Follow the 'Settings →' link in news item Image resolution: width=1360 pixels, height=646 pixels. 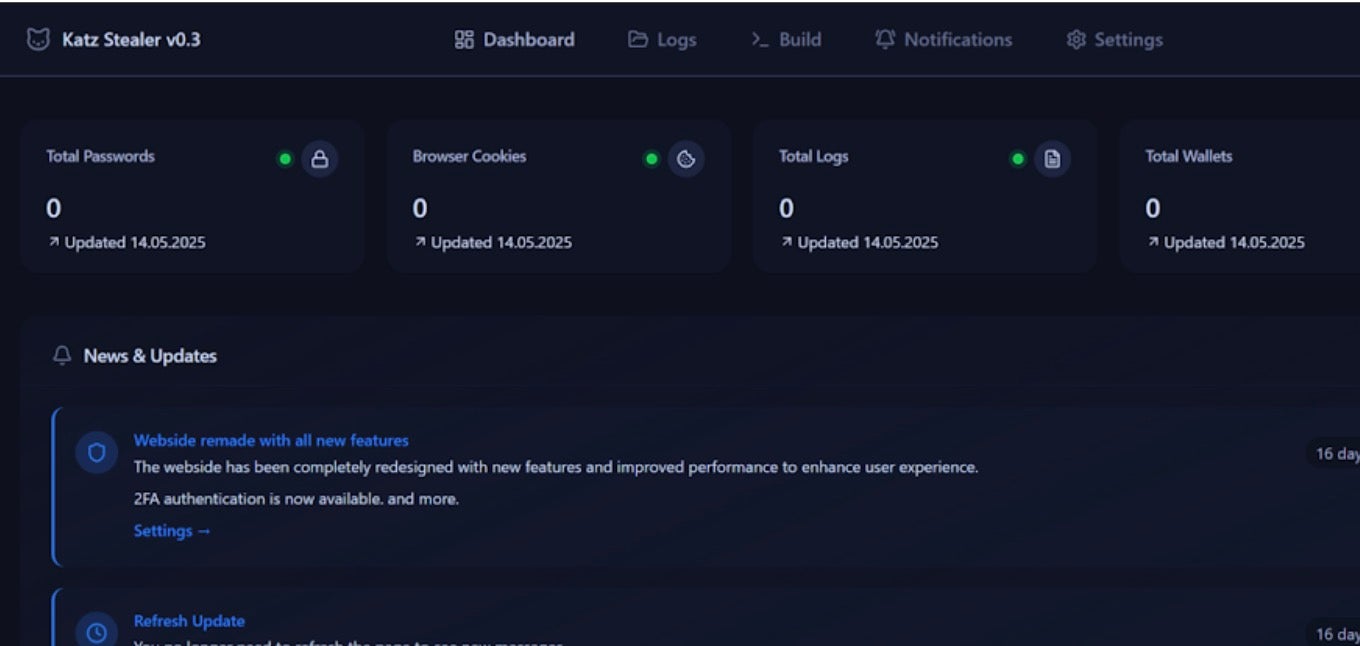click(x=172, y=531)
